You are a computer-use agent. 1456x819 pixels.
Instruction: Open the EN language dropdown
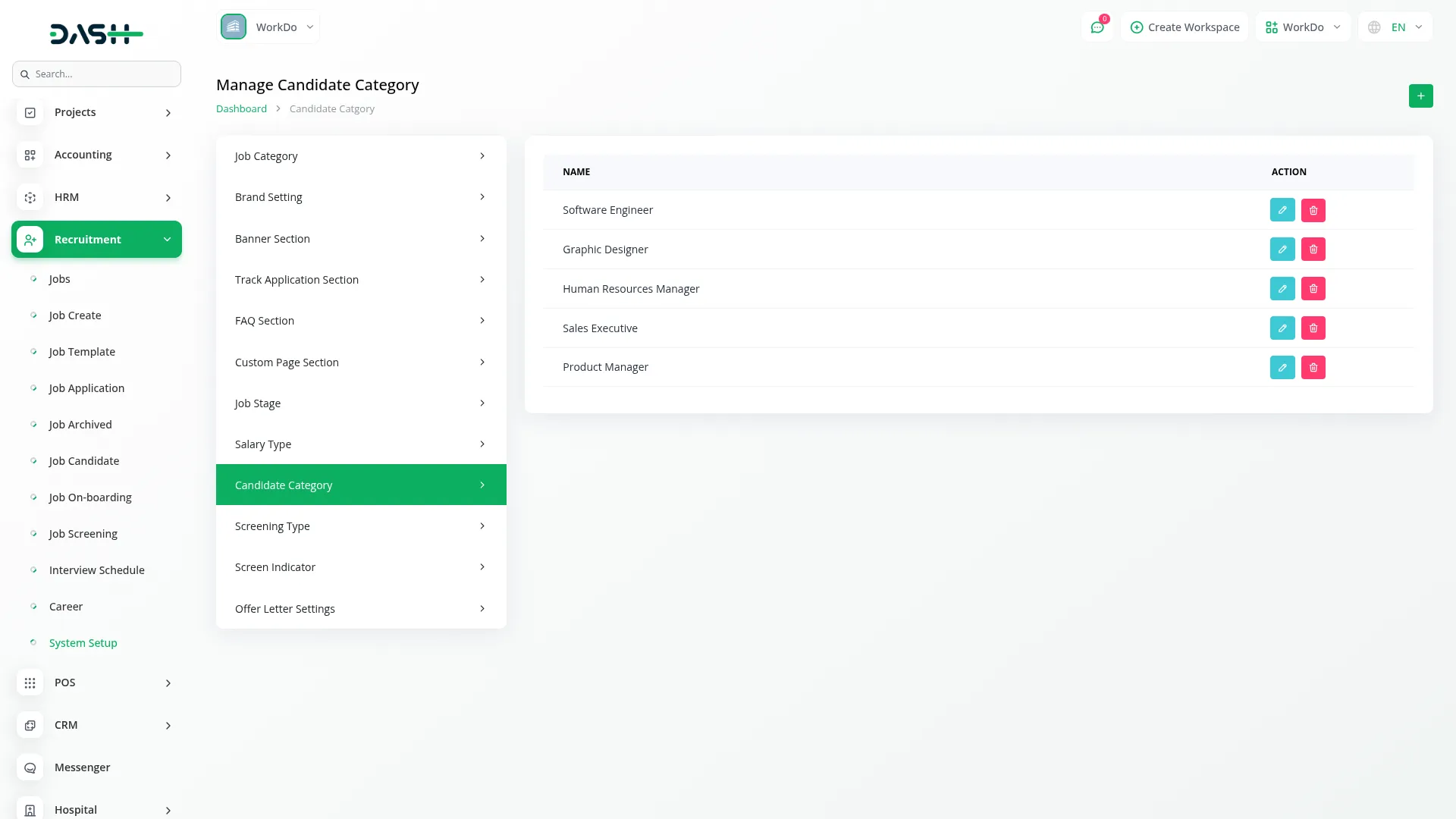pyautogui.click(x=1395, y=27)
